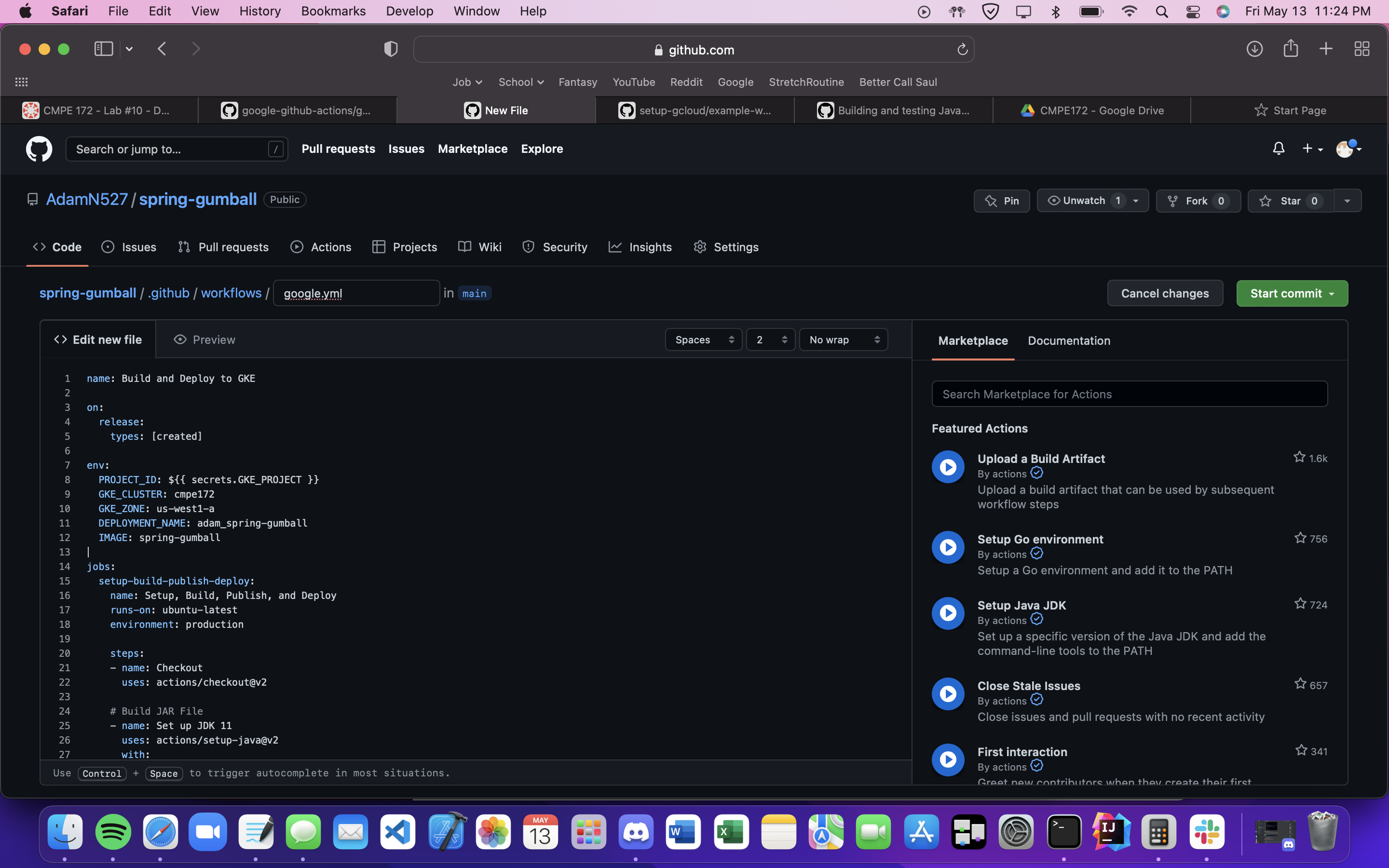Open Safari downloads icon
This screenshot has width=1389, height=868.
point(1254,49)
